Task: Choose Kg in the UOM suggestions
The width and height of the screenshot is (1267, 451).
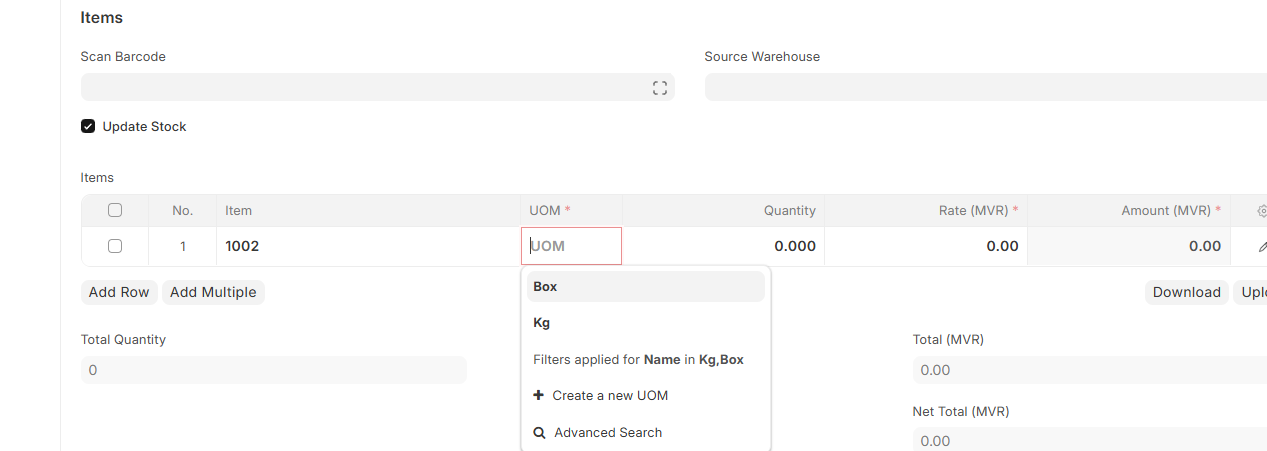Action: (x=646, y=322)
